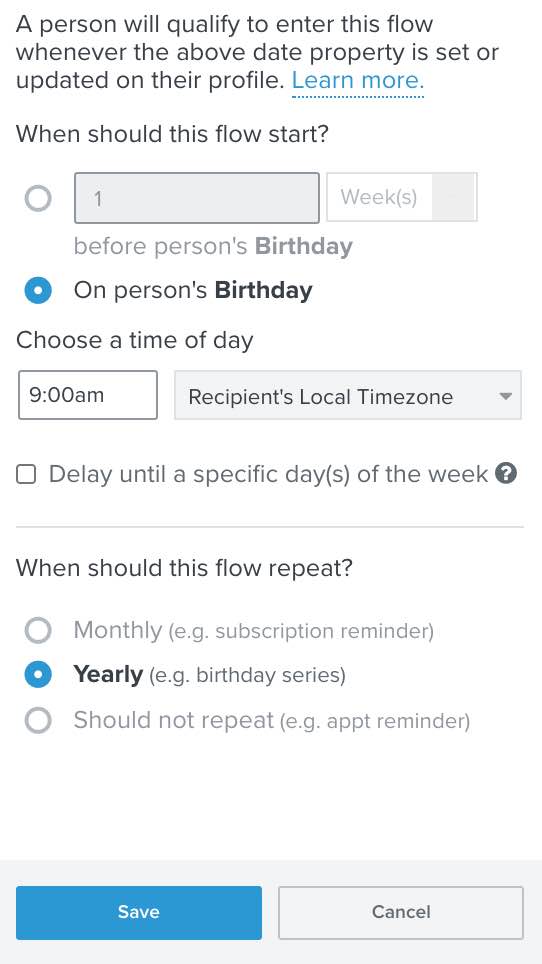Click the 9:00am time field

click(88, 395)
